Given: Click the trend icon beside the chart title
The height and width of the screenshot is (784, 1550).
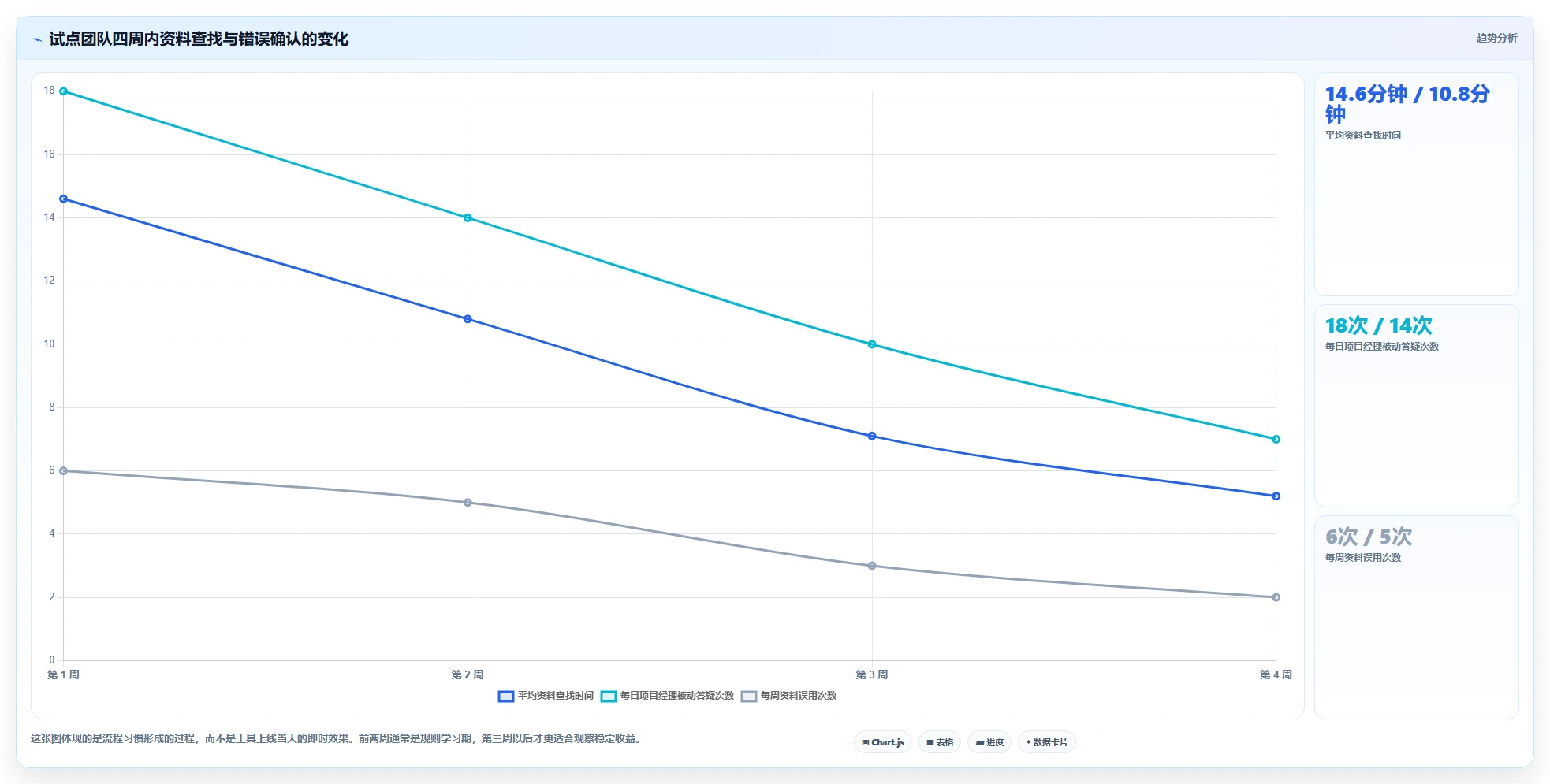Looking at the screenshot, I should [x=37, y=39].
